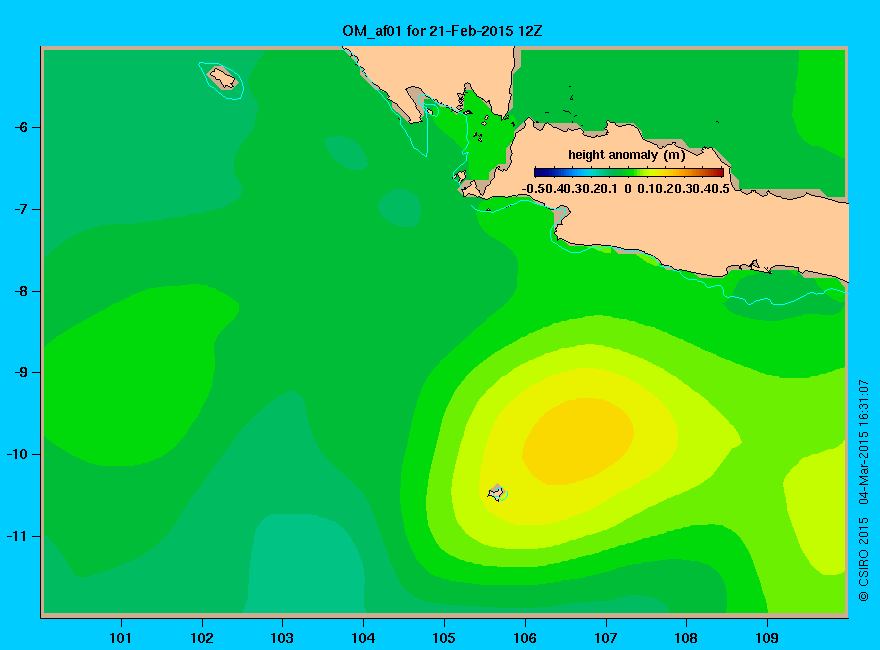Click longitude tick label 104

363,638
